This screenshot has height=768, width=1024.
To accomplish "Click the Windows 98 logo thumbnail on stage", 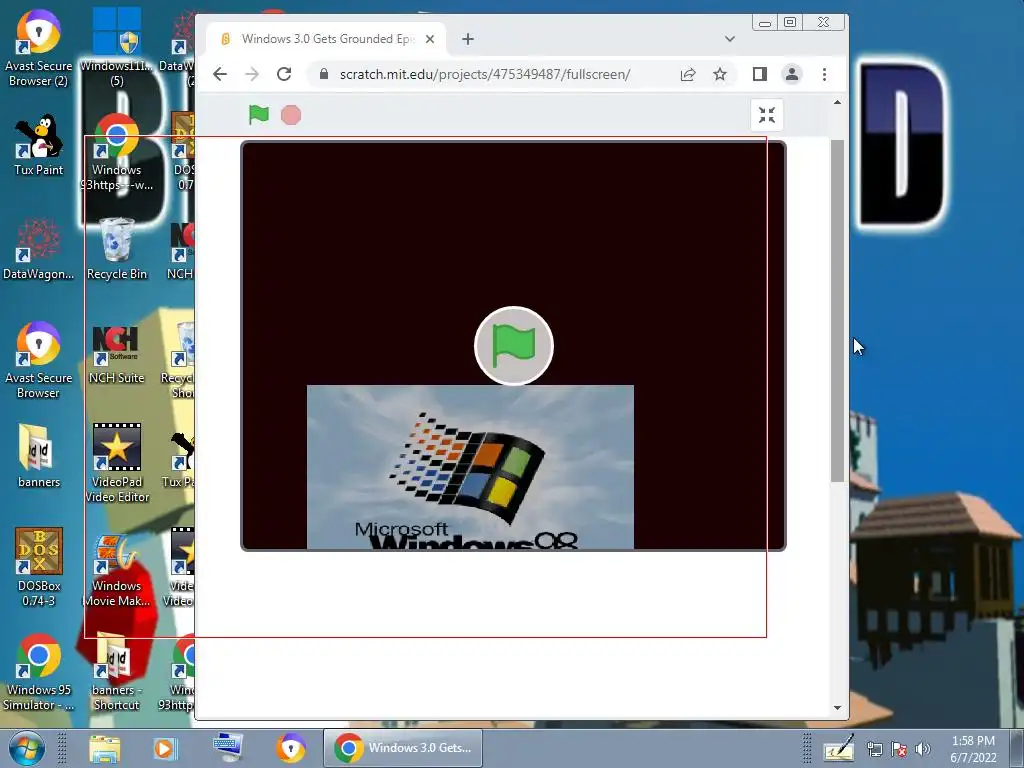I will pyautogui.click(x=470, y=467).
